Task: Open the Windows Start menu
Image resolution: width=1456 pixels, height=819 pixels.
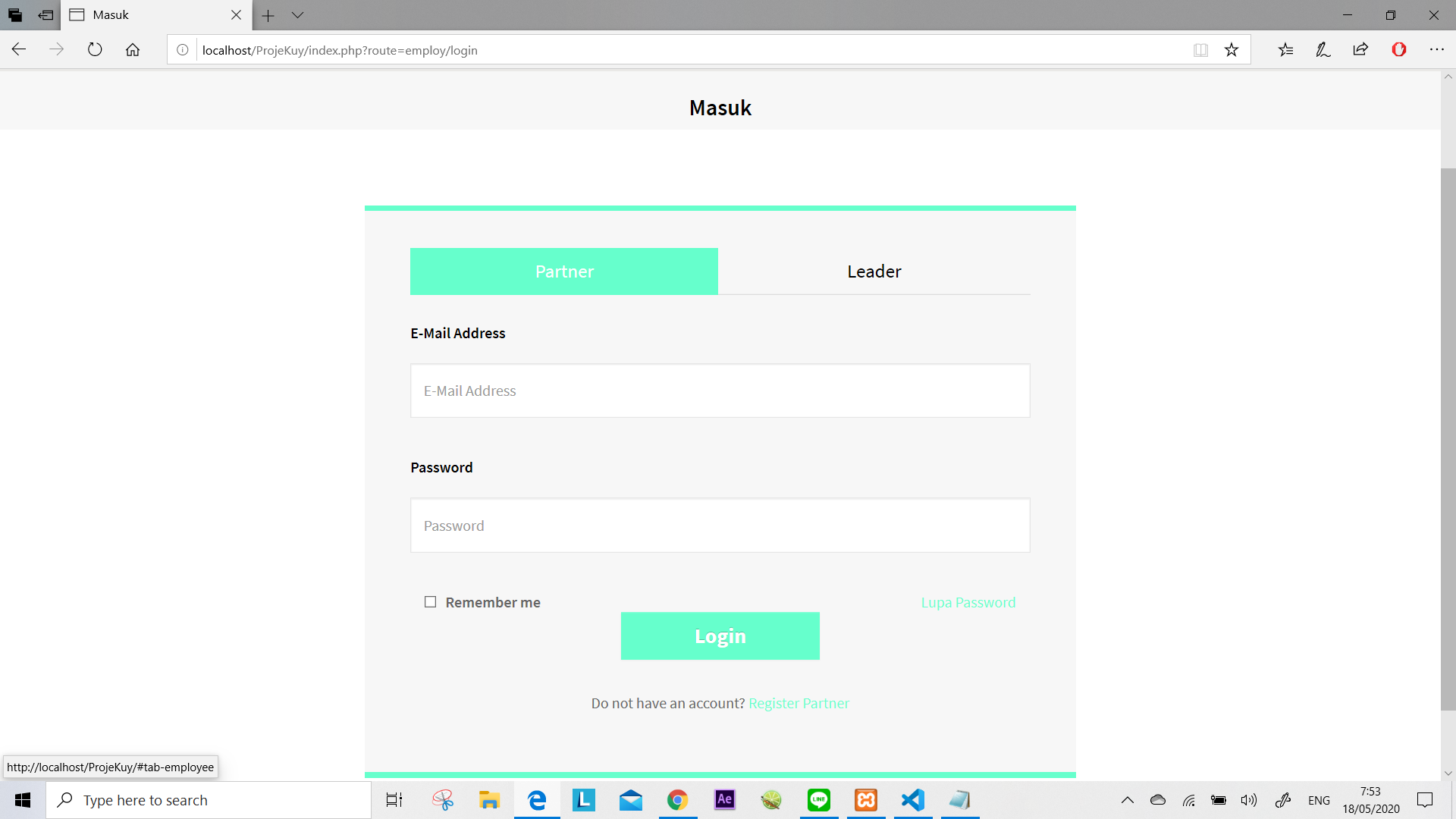Action: [23, 800]
